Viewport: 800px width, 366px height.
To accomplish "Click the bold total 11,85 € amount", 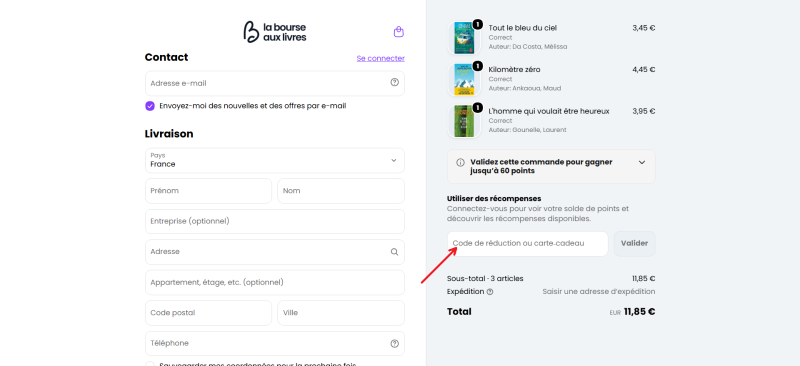I will point(639,311).
